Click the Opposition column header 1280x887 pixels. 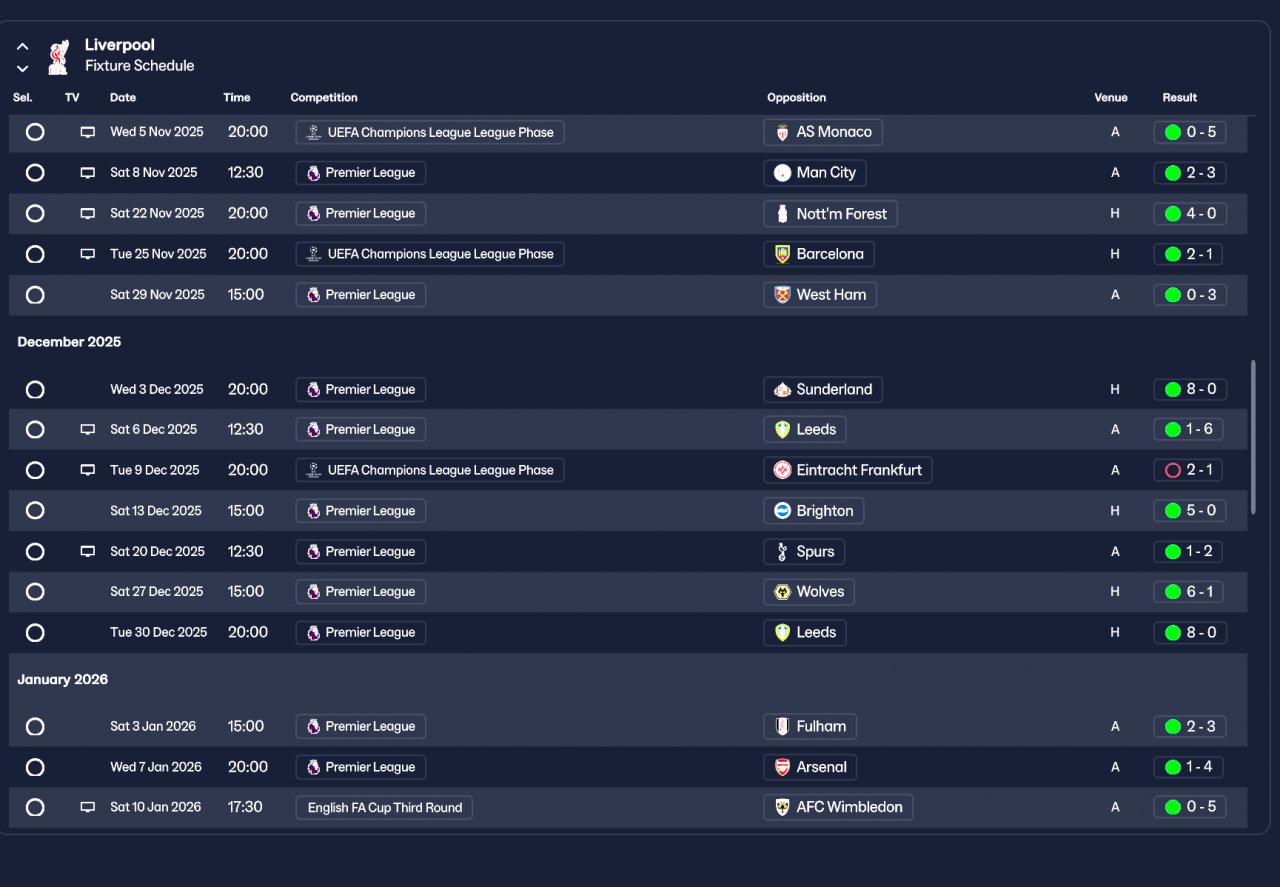point(797,98)
